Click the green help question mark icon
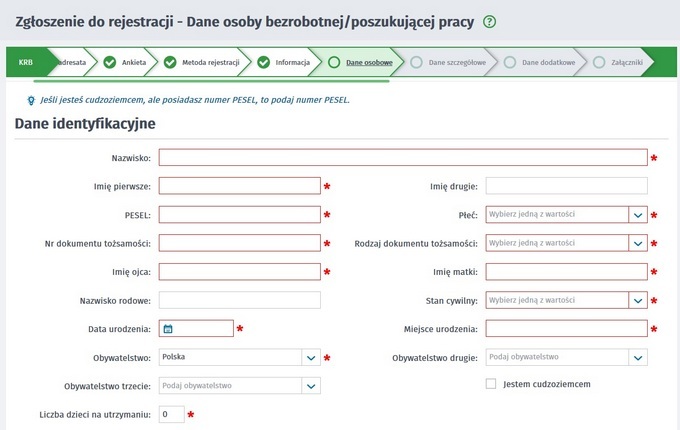The width and height of the screenshot is (680, 430). [x=489, y=22]
